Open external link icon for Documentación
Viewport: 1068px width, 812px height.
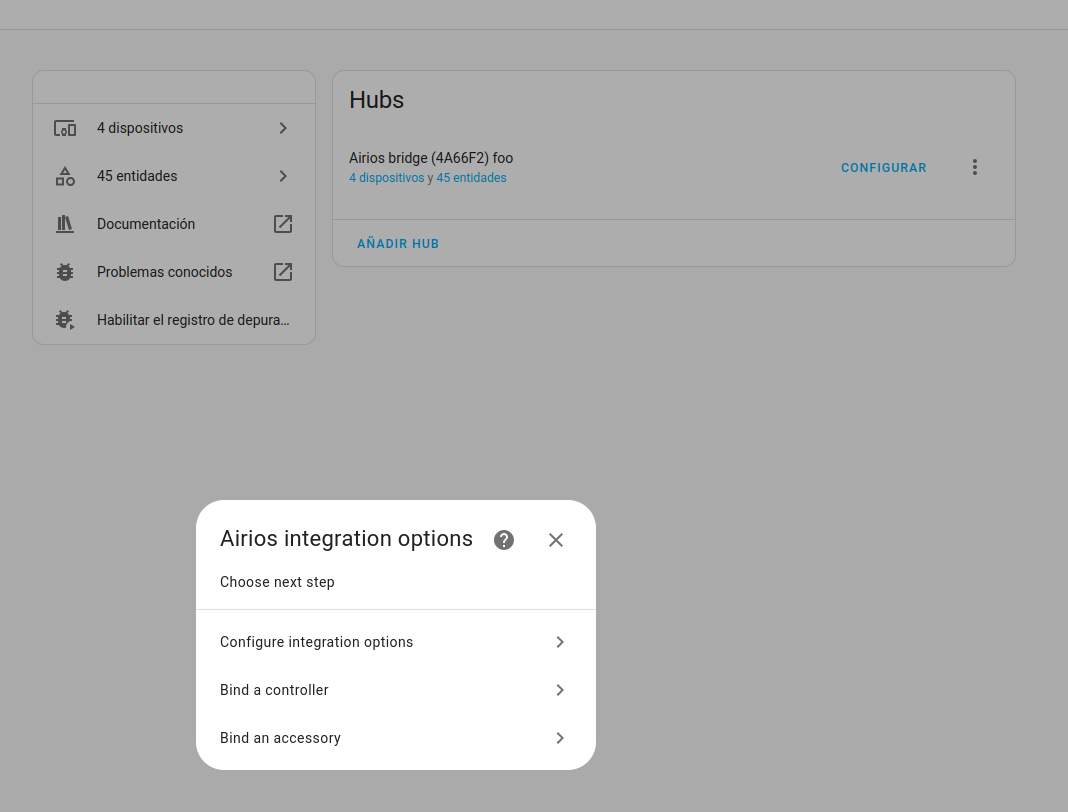[x=283, y=224]
